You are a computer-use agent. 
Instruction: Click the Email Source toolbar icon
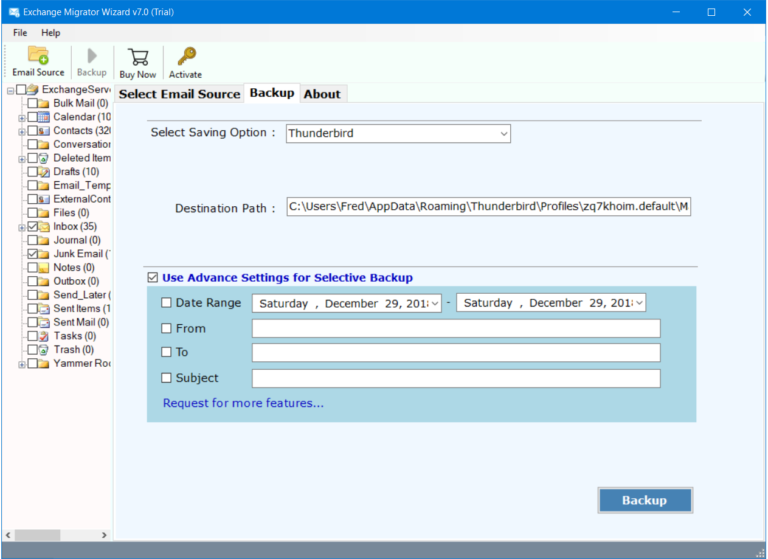point(38,55)
